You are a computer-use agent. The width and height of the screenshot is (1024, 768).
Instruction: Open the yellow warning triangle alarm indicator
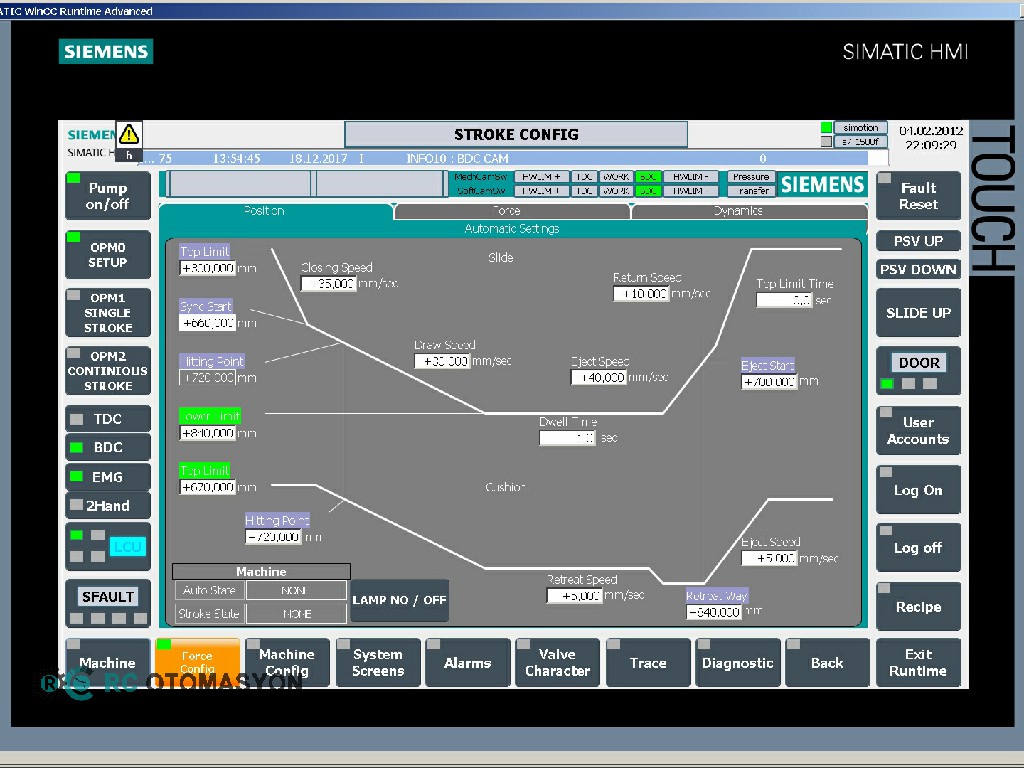[x=129, y=135]
